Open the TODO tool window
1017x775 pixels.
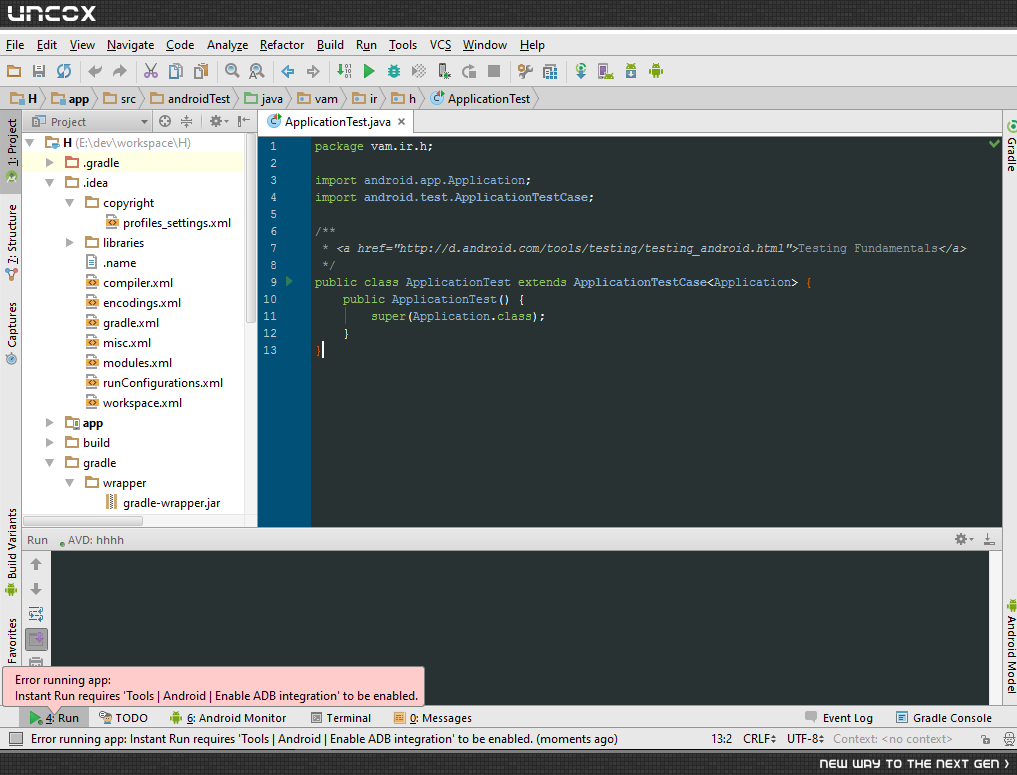point(123,718)
